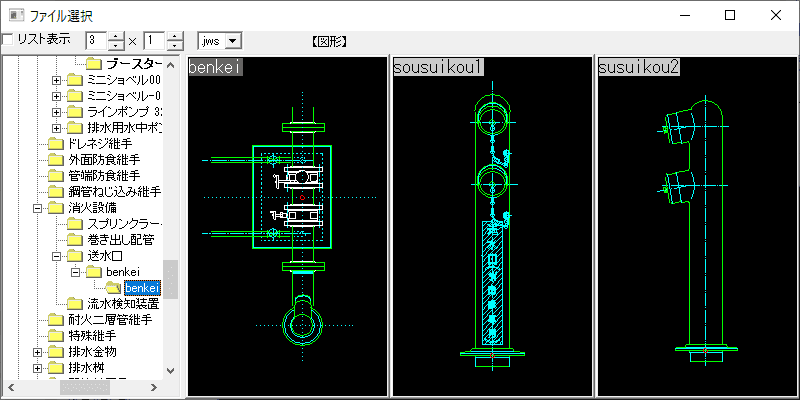Collapse the 消火設備 tree node

(36, 208)
